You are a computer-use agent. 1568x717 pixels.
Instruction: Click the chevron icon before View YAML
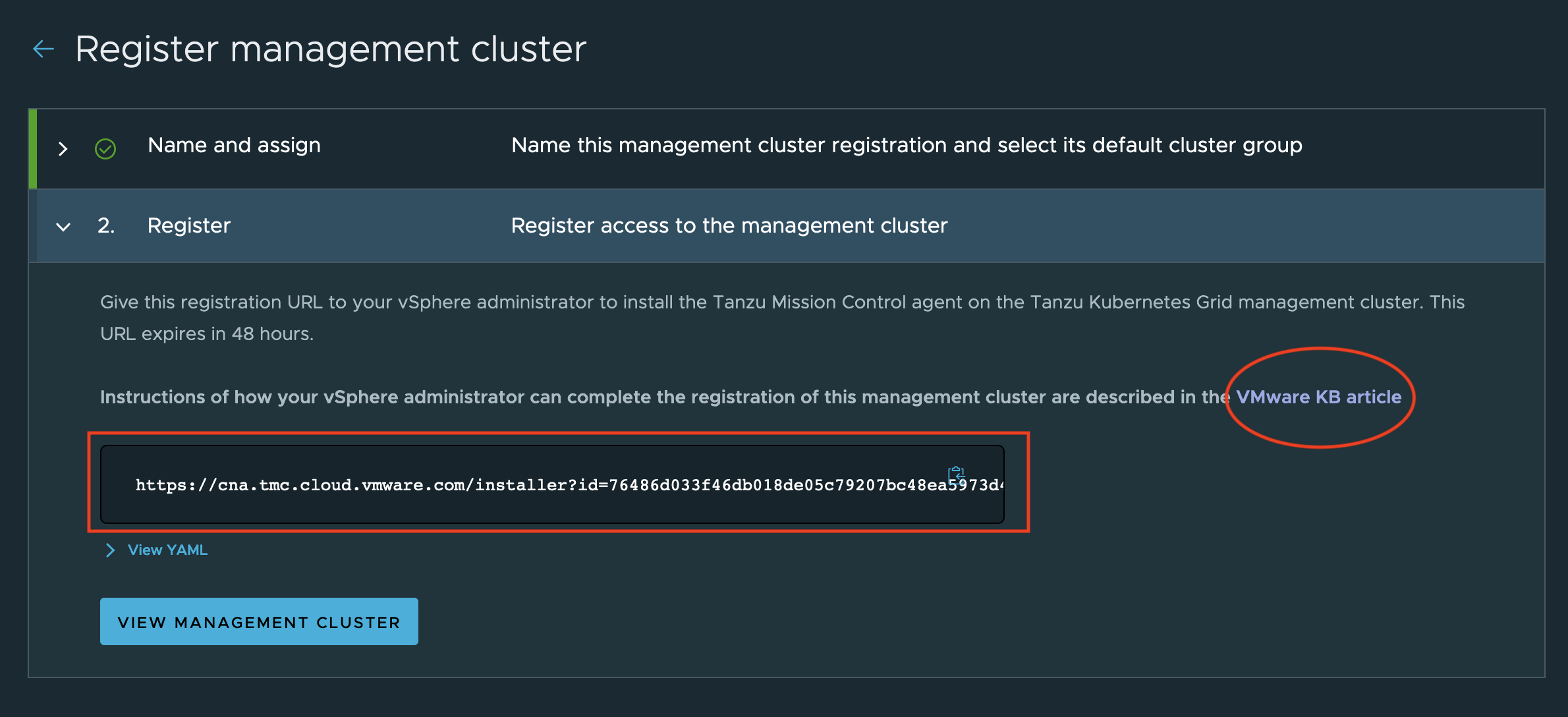point(110,550)
